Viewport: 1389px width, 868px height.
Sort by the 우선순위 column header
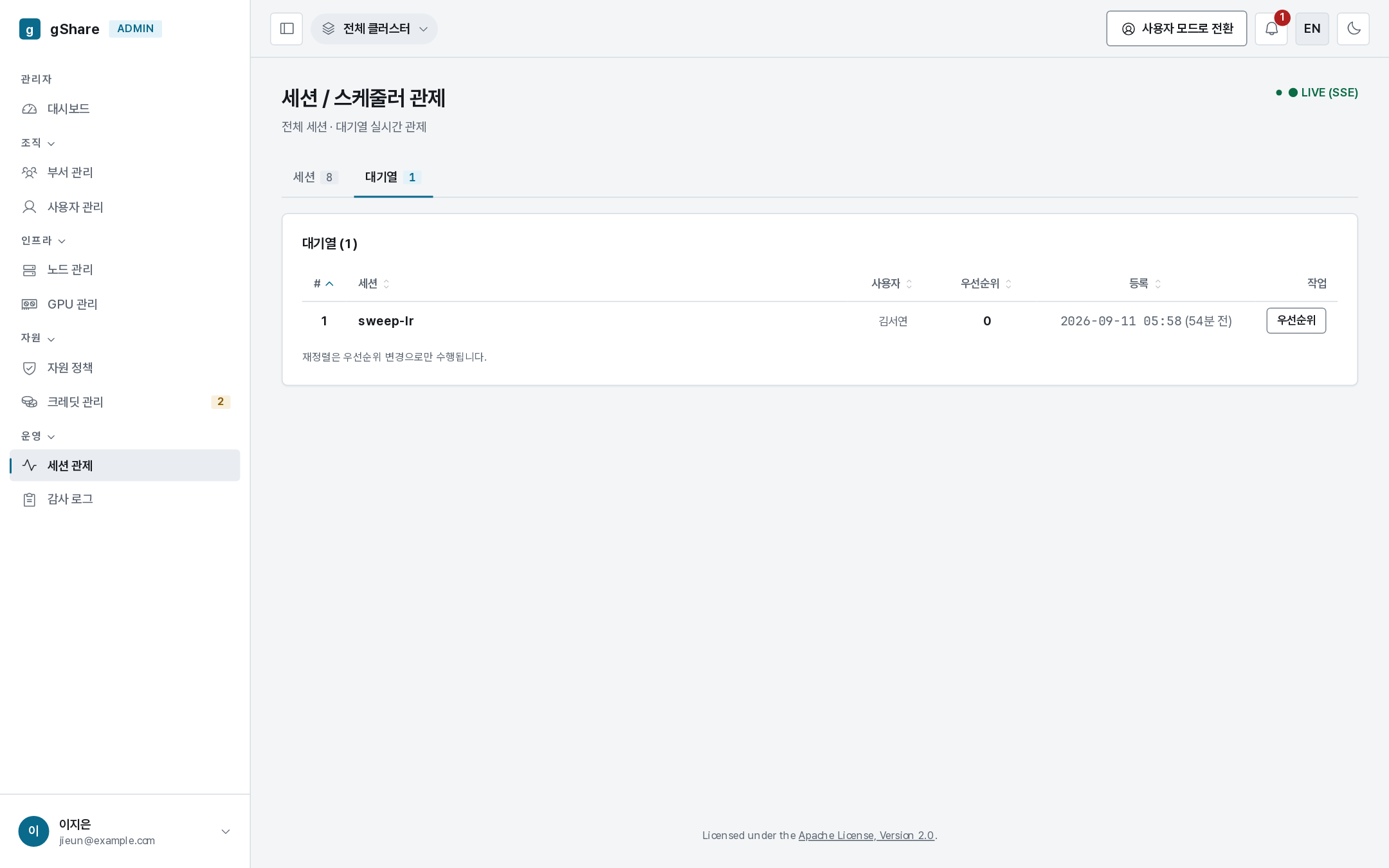tap(986, 284)
